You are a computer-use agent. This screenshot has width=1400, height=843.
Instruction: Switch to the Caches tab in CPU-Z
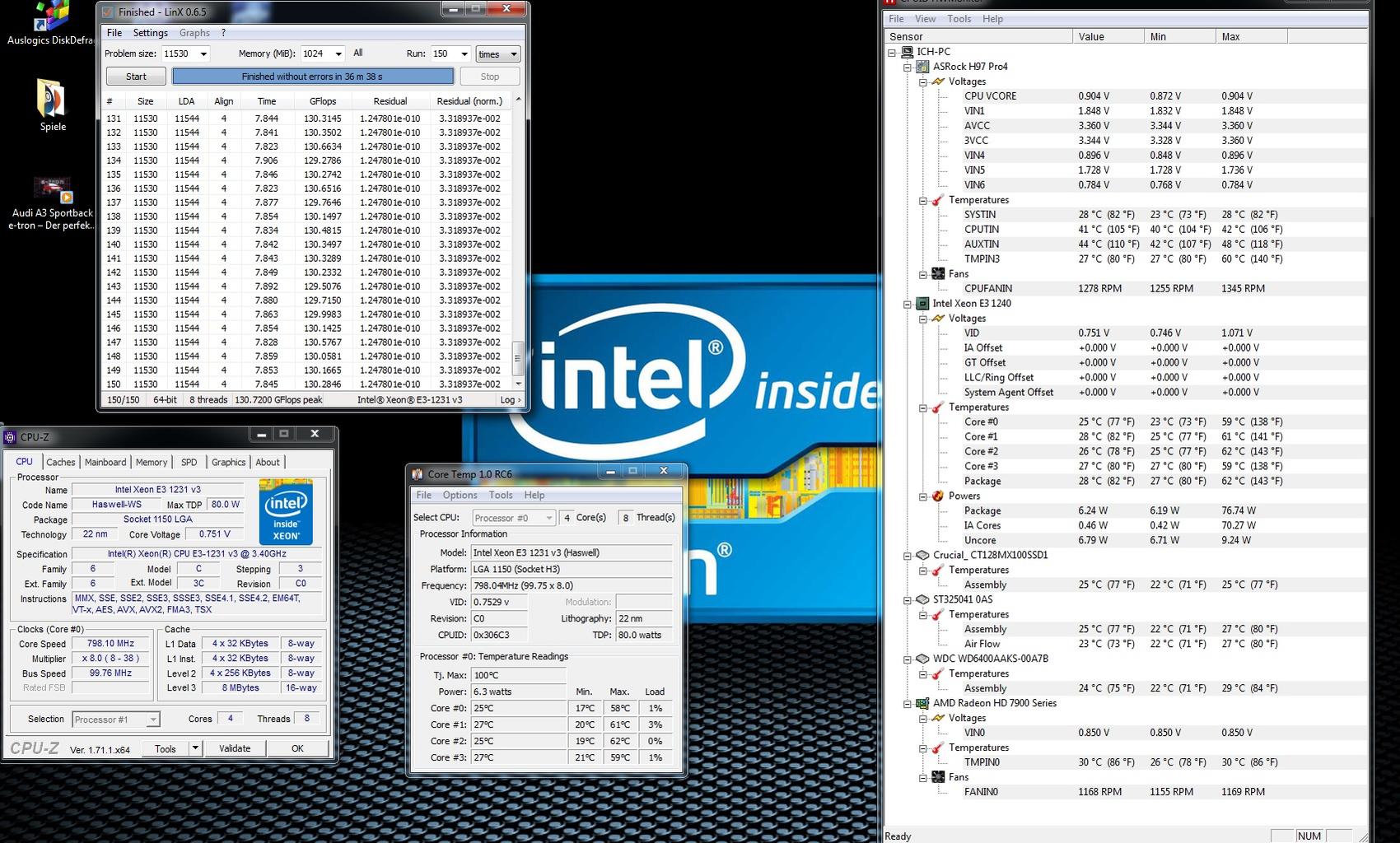(x=60, y=463)
